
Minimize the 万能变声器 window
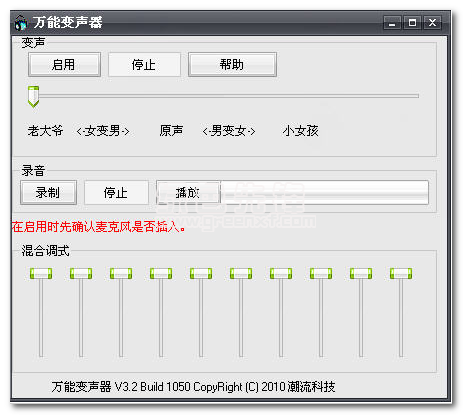coord(392,23)
